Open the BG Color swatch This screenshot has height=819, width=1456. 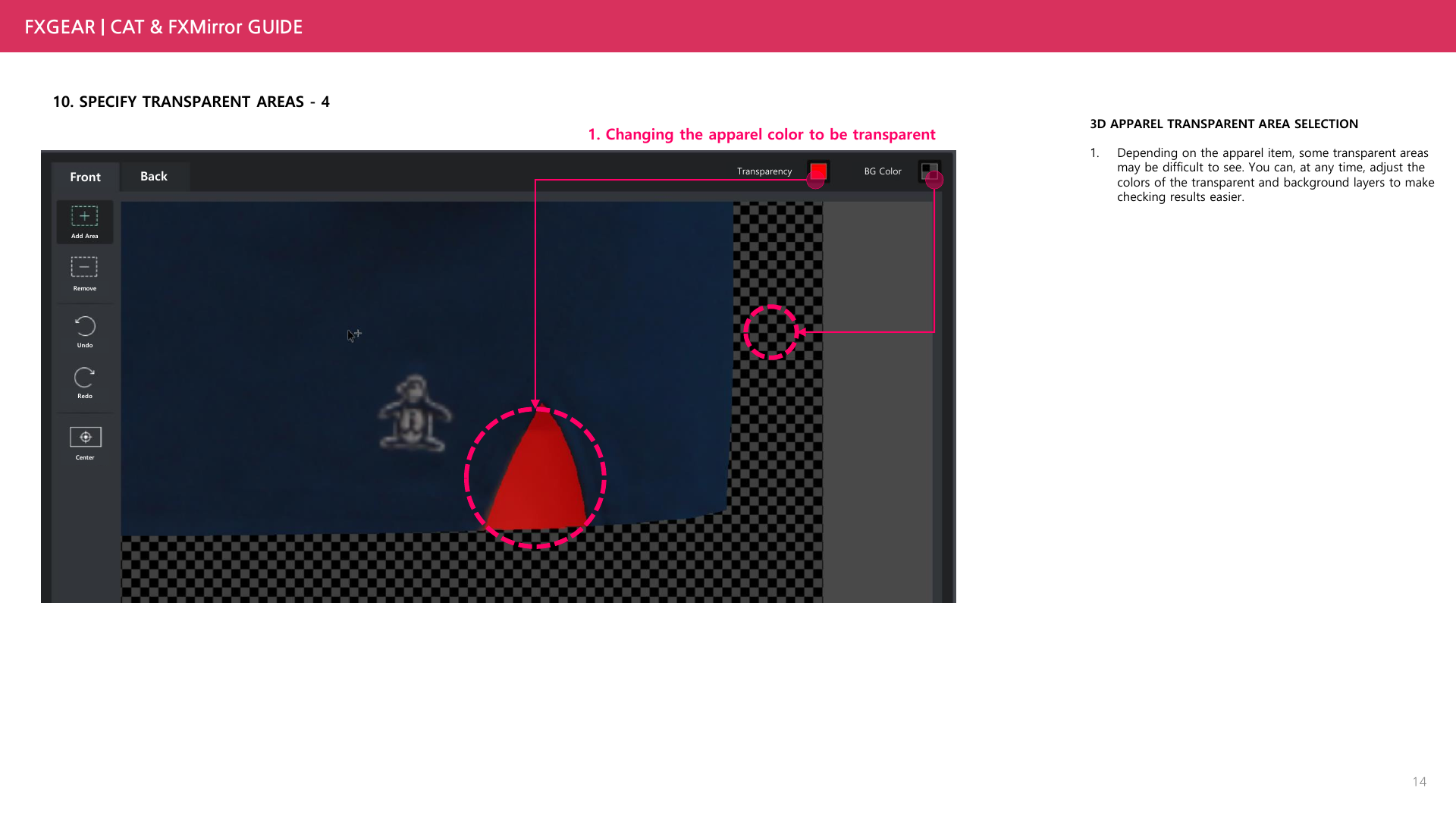pyautogui.click(x=930, y=171)
